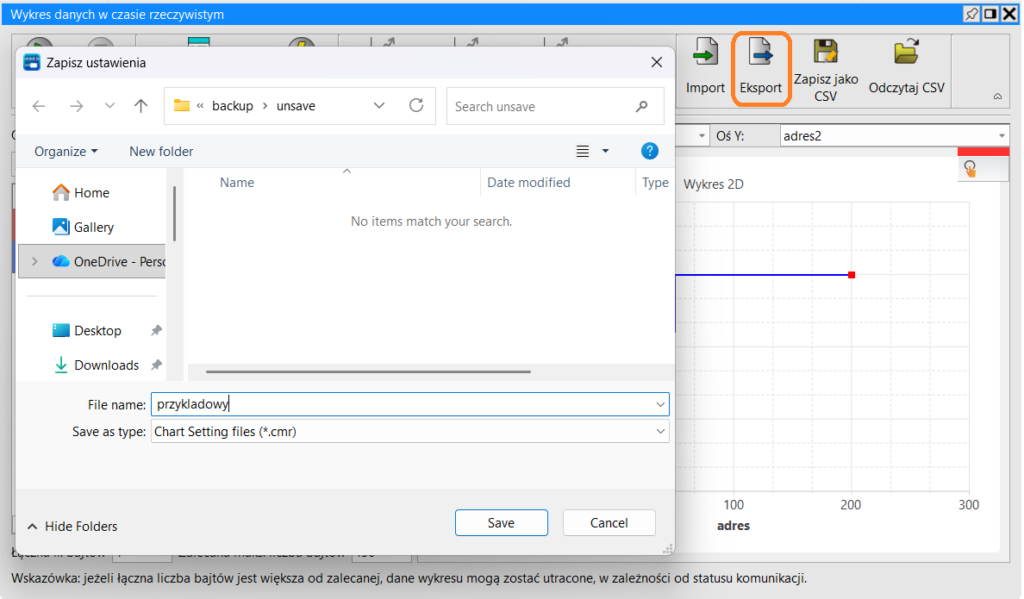
Task: Sort by the Name column
Action: click(237, 183)
